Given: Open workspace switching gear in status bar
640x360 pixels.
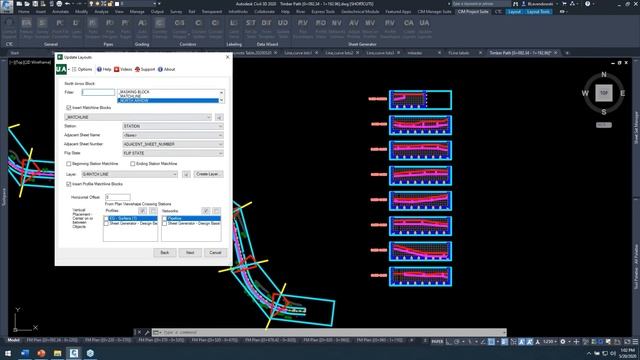Looking at the screenshot, I should pyautogui.click(x=563, y=342).
